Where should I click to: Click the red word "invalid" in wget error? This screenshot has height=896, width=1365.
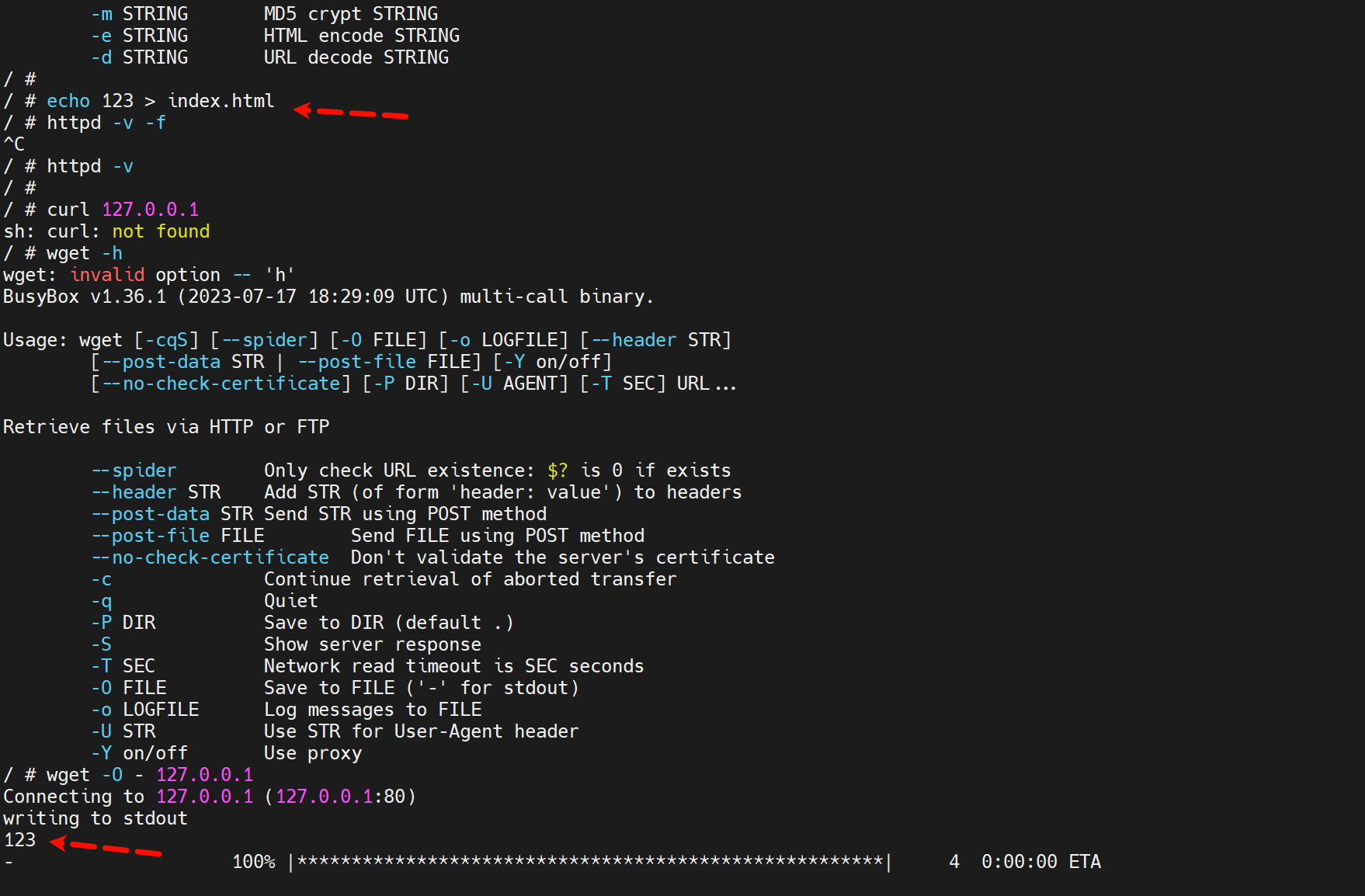click(107, 275)
